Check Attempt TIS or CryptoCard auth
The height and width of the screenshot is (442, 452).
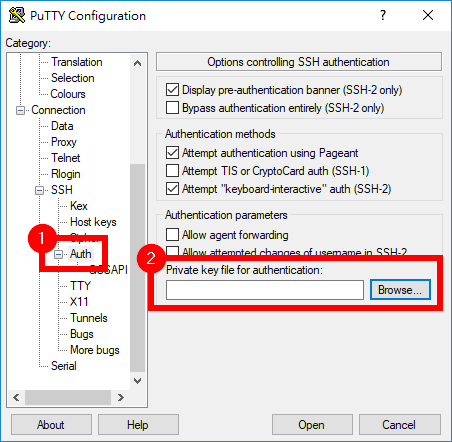[172, 171]
